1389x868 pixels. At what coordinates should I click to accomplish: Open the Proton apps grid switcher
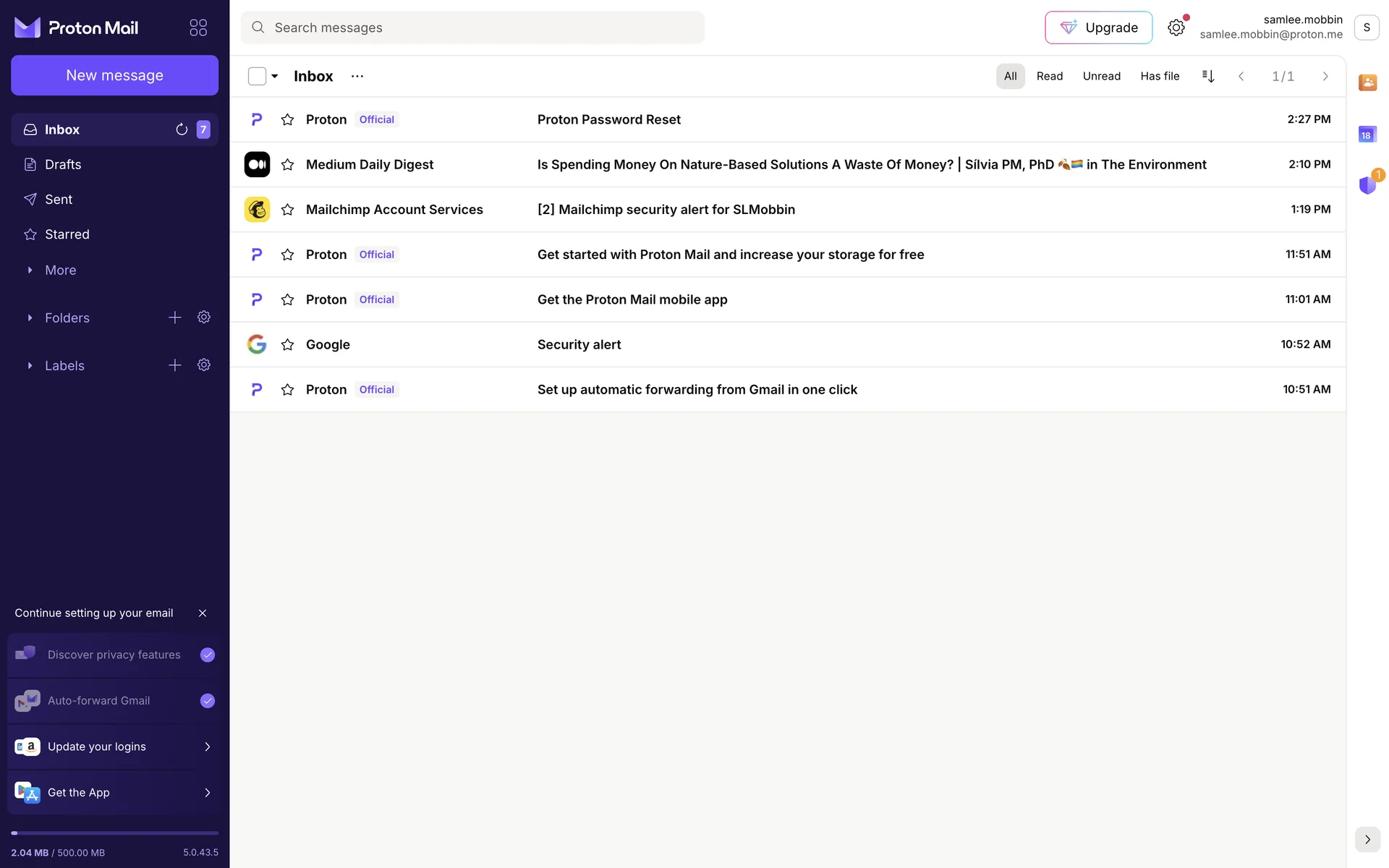point(198,27)
